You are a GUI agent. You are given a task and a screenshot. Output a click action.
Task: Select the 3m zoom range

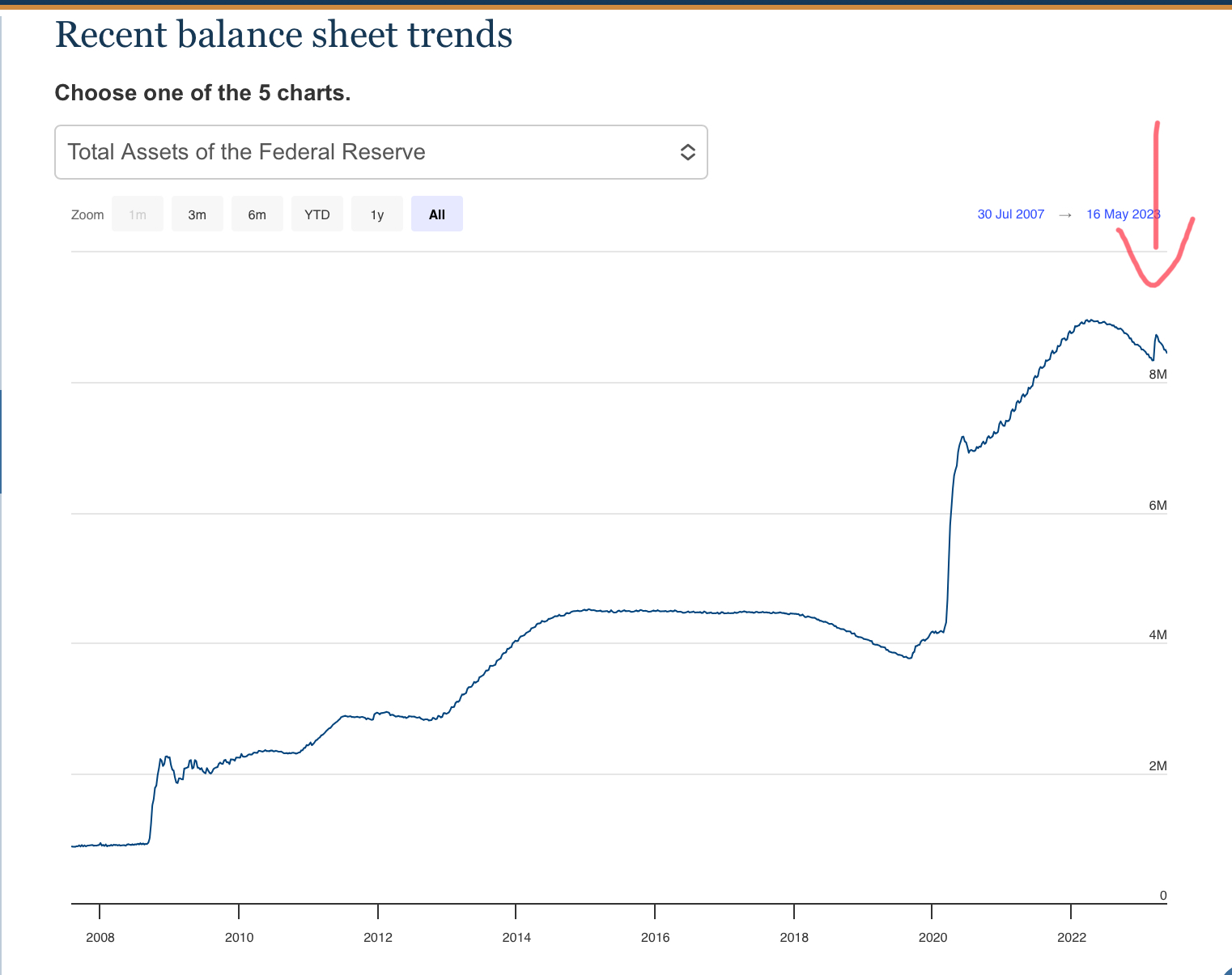coord(198,214)
